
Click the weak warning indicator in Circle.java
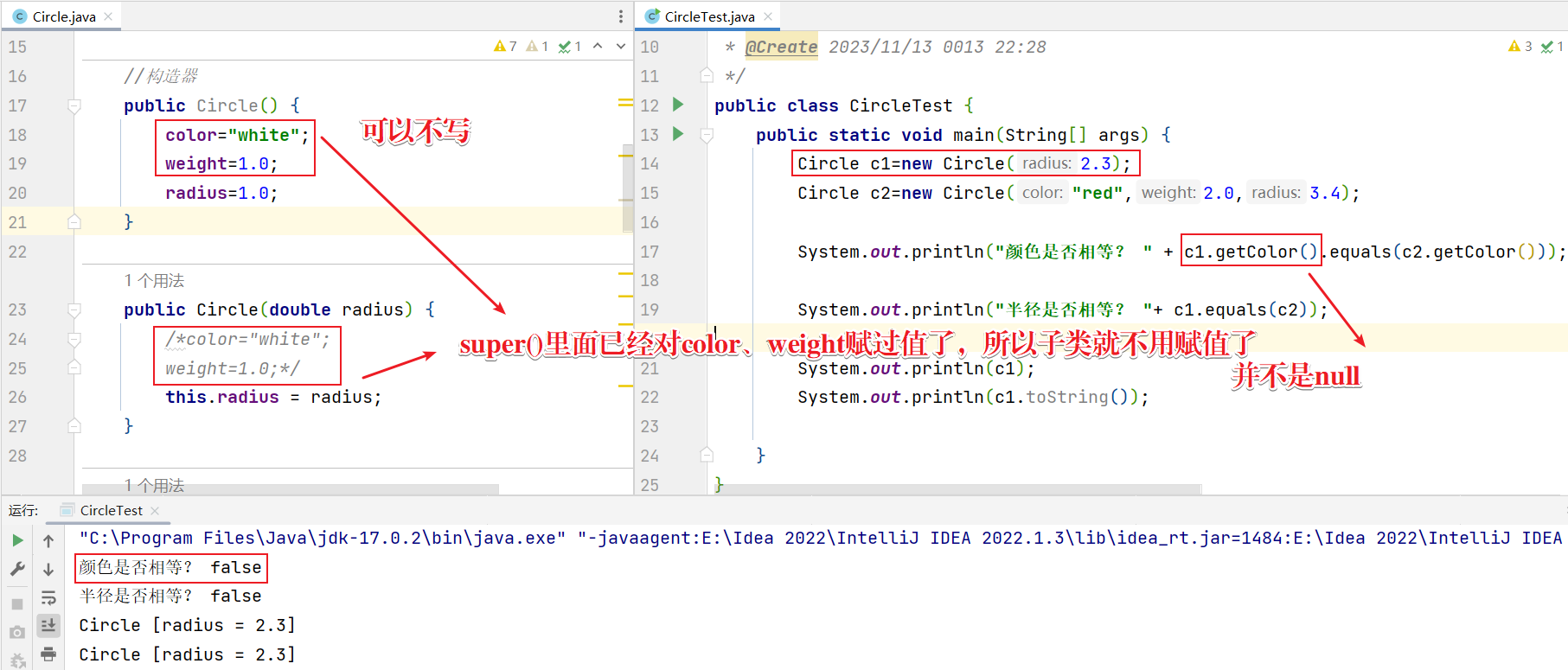tap(537, 46)
